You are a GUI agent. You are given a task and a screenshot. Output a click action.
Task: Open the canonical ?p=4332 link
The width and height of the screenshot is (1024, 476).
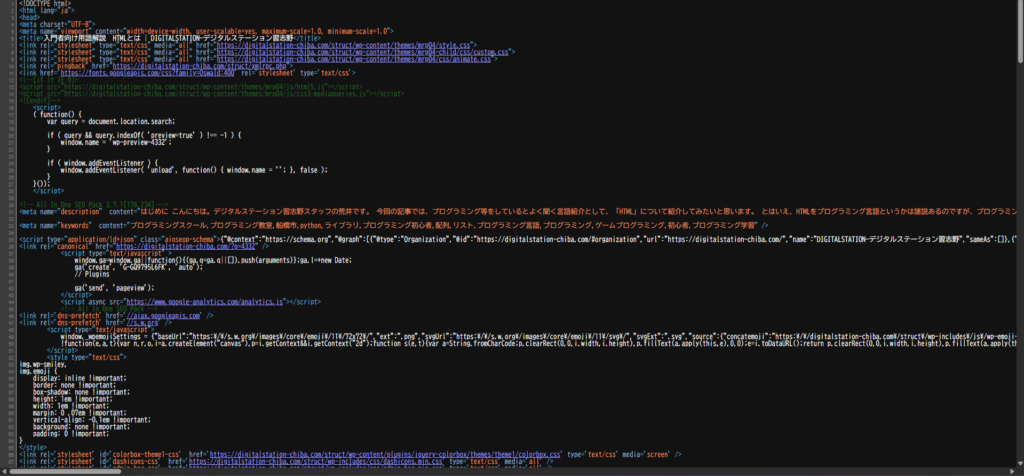pos(186,246)
